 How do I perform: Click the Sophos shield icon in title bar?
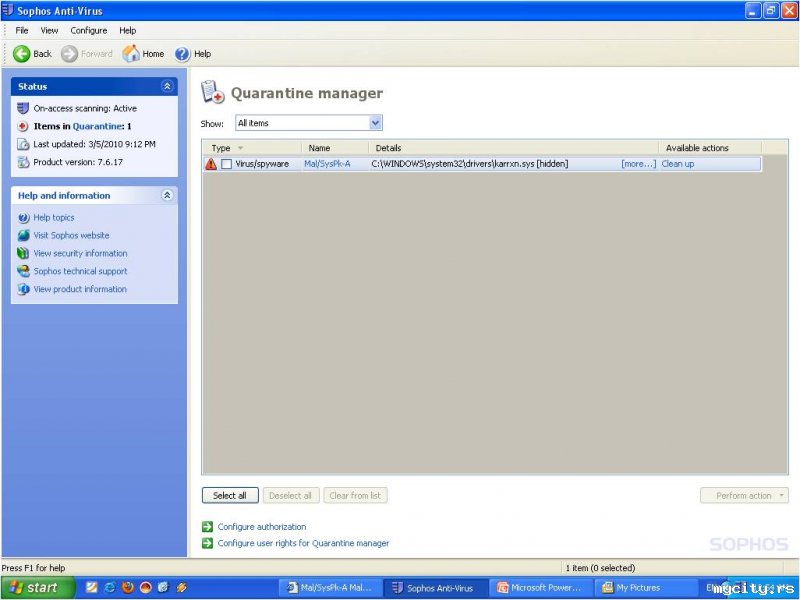pyautogui.click(x=8, y=10)
